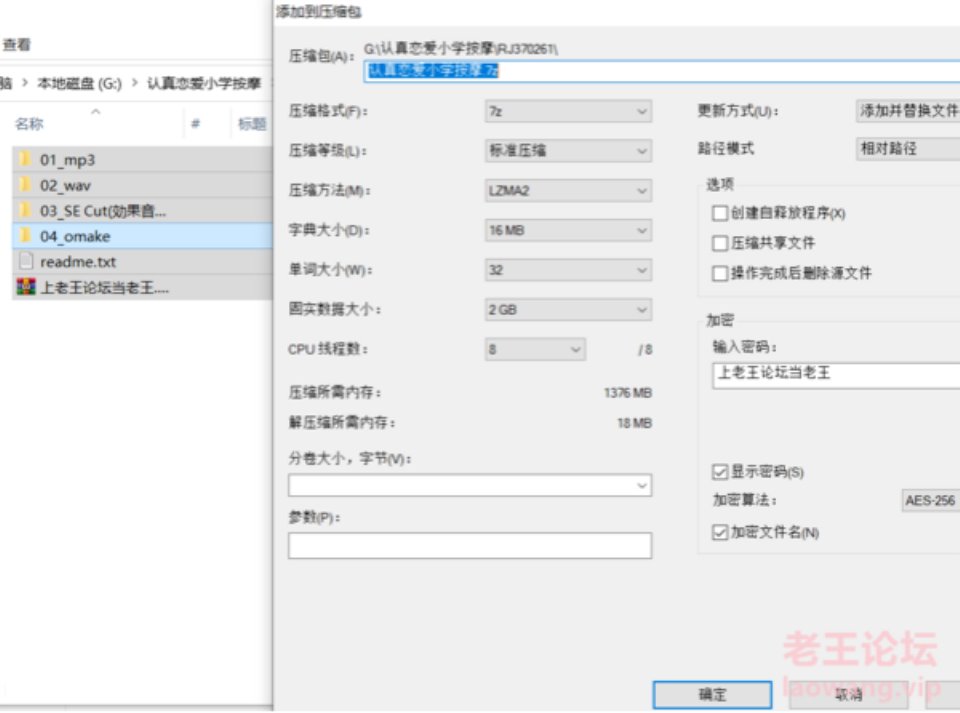Viewport: 960px width, 713px height.
Task: Open the CPU 线程数 dropdown showing 8
Action: (535, 349)
